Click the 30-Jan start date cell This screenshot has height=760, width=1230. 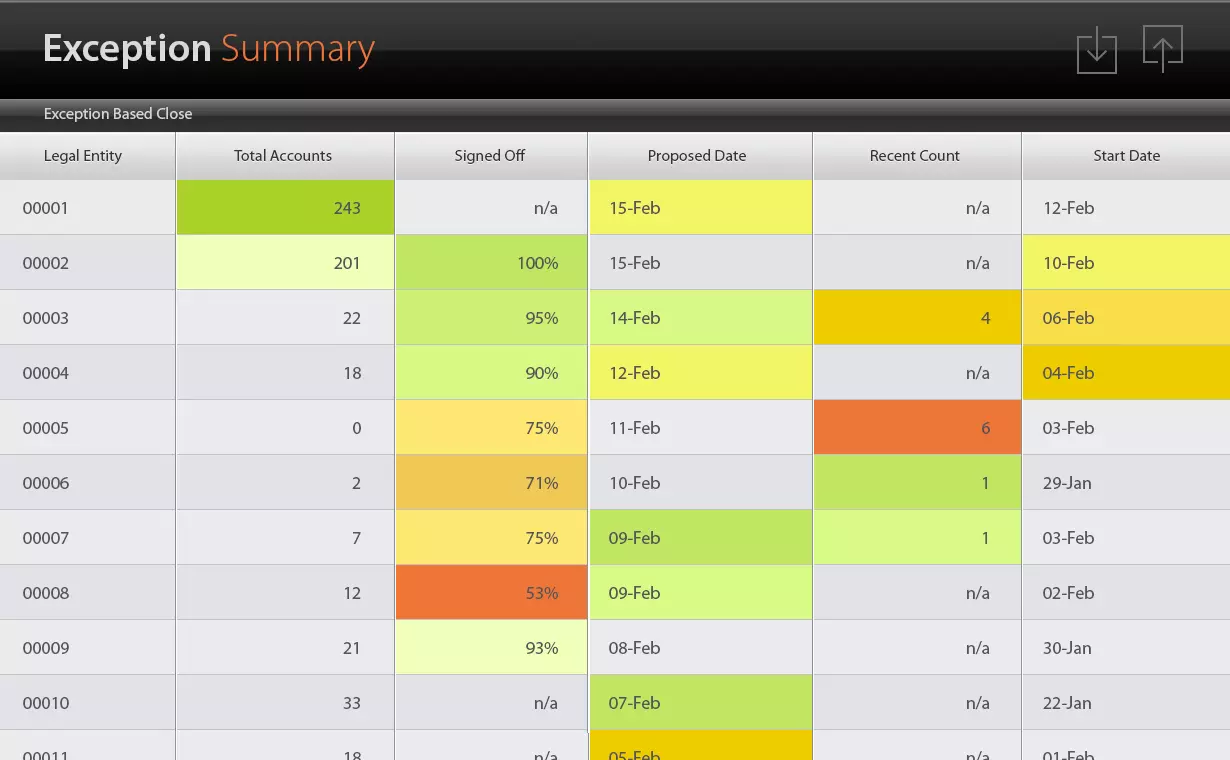pyautogui.click(x=1126, y=648)
